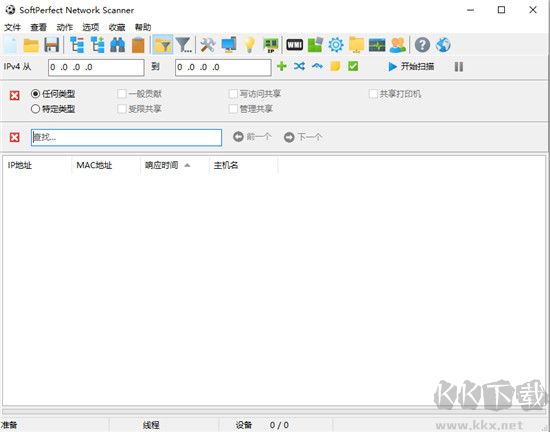Click the green squares icon
The image size is (550, 432).
tap(315, 45)
